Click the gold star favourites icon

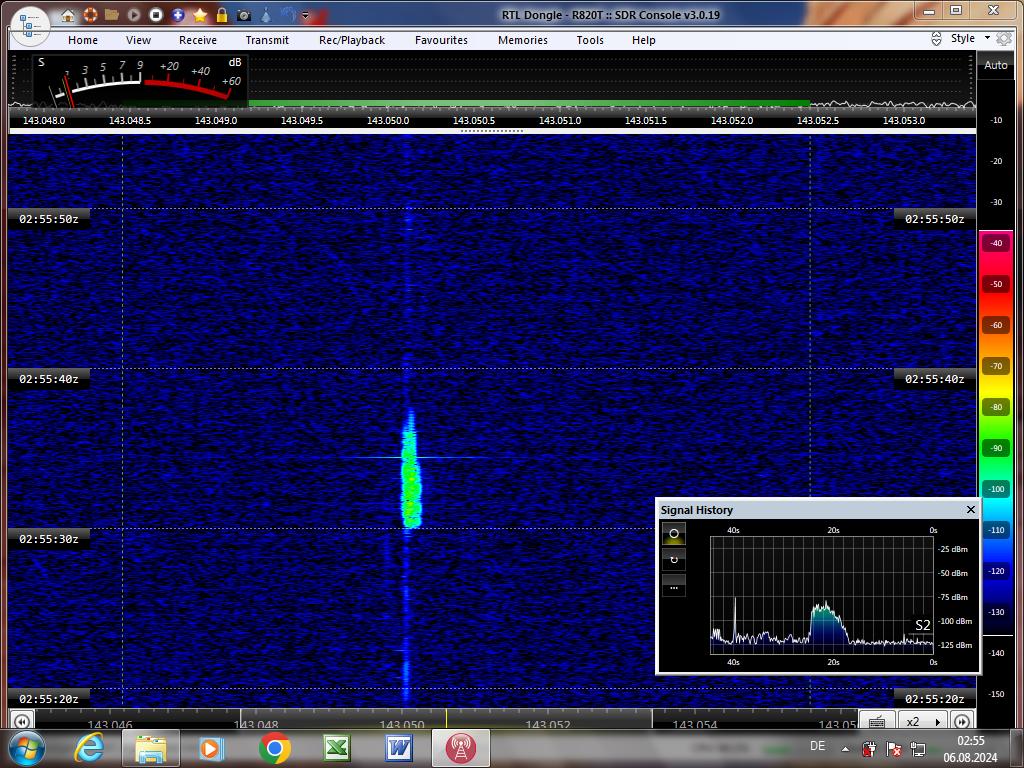point(200,14)
